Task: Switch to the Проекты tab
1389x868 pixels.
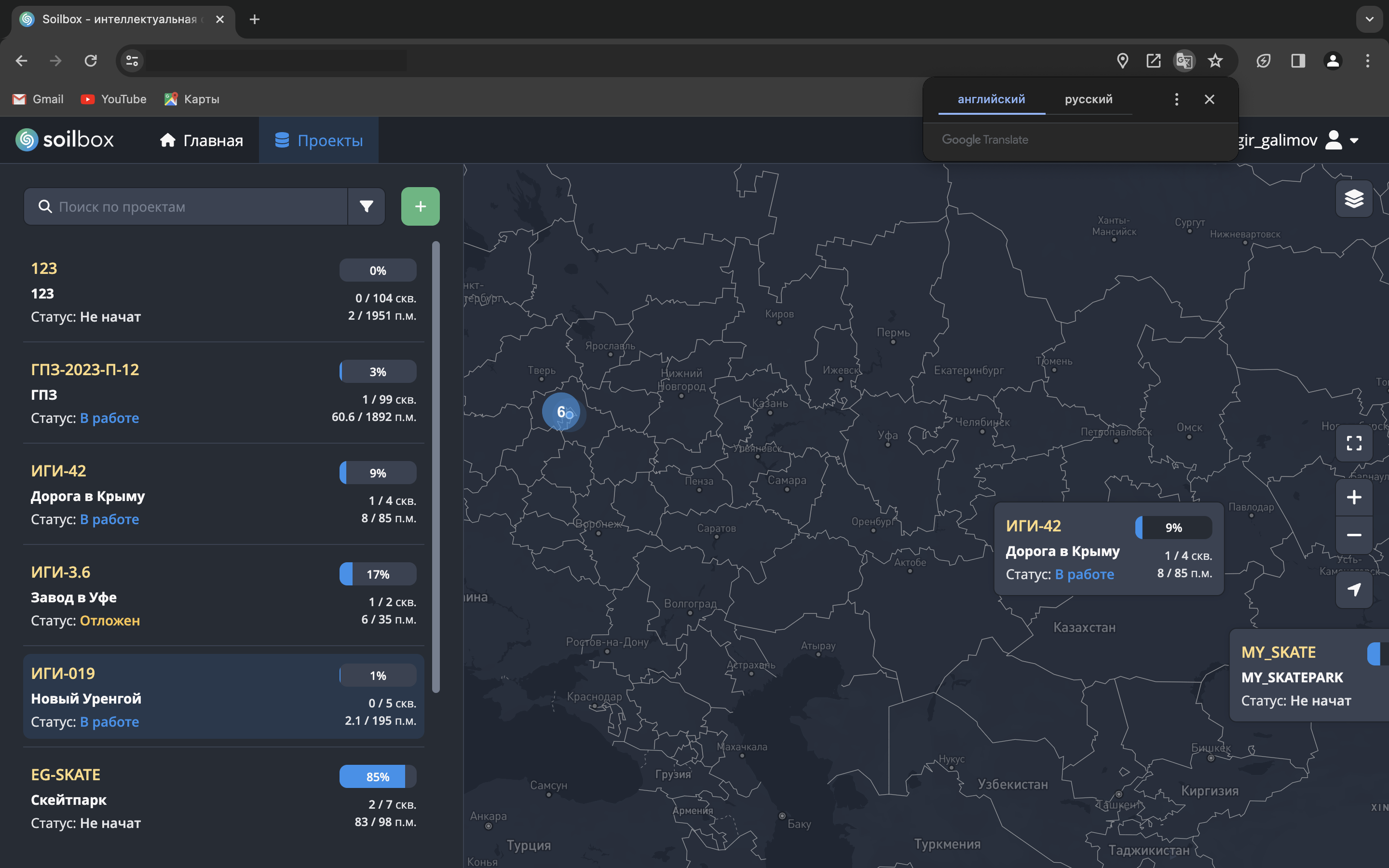Action: point(319,141)
